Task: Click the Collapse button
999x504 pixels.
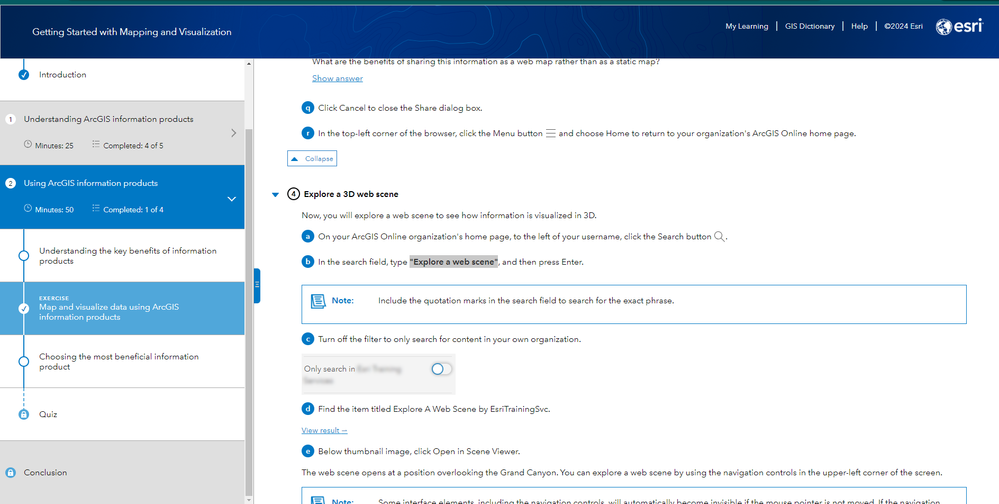Action: pos(312,158)
